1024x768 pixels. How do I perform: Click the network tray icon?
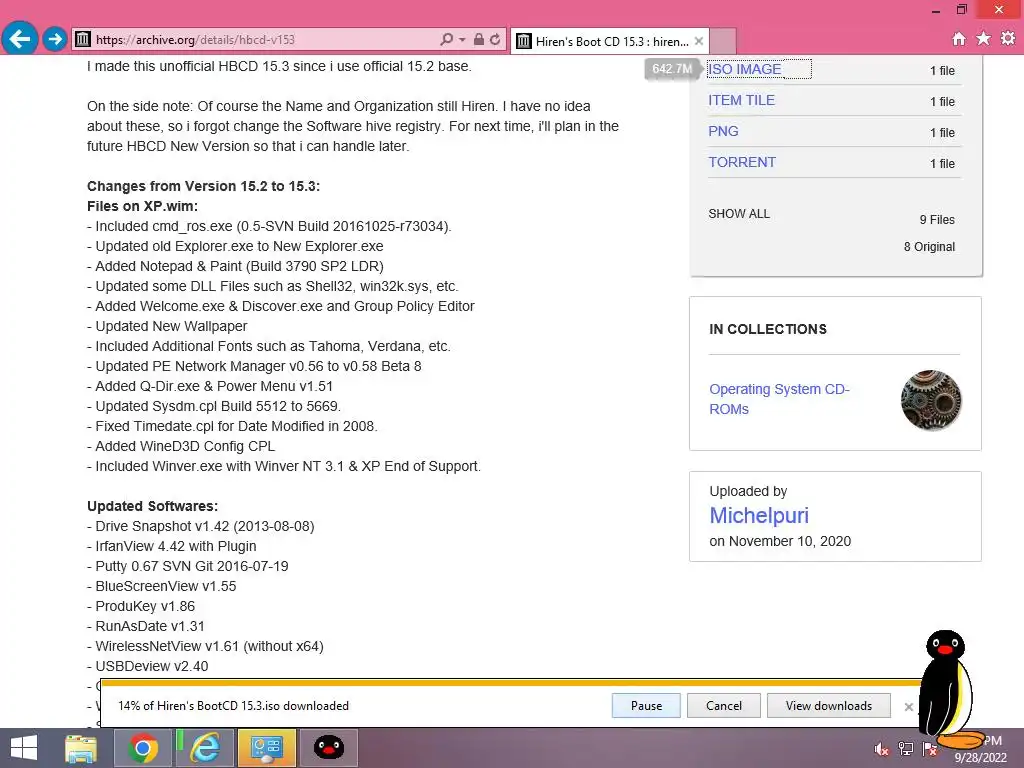(x=905, y=749)
